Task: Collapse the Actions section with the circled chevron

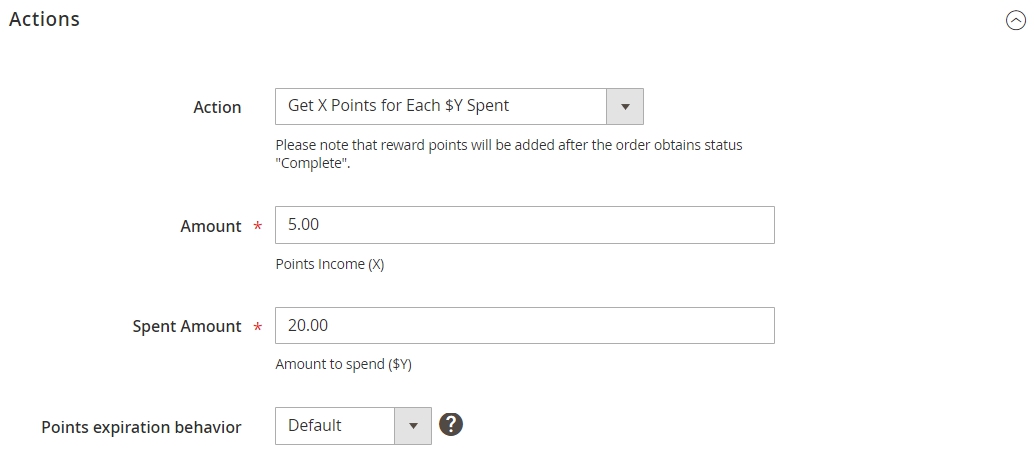Action: pyautogui.click(x=1016, y=20)
